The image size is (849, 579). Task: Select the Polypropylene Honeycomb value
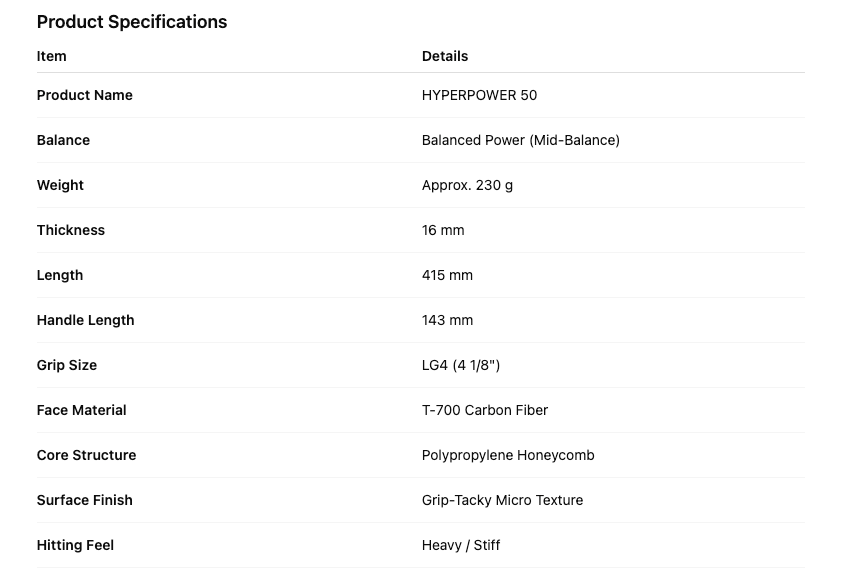(508, 455)
